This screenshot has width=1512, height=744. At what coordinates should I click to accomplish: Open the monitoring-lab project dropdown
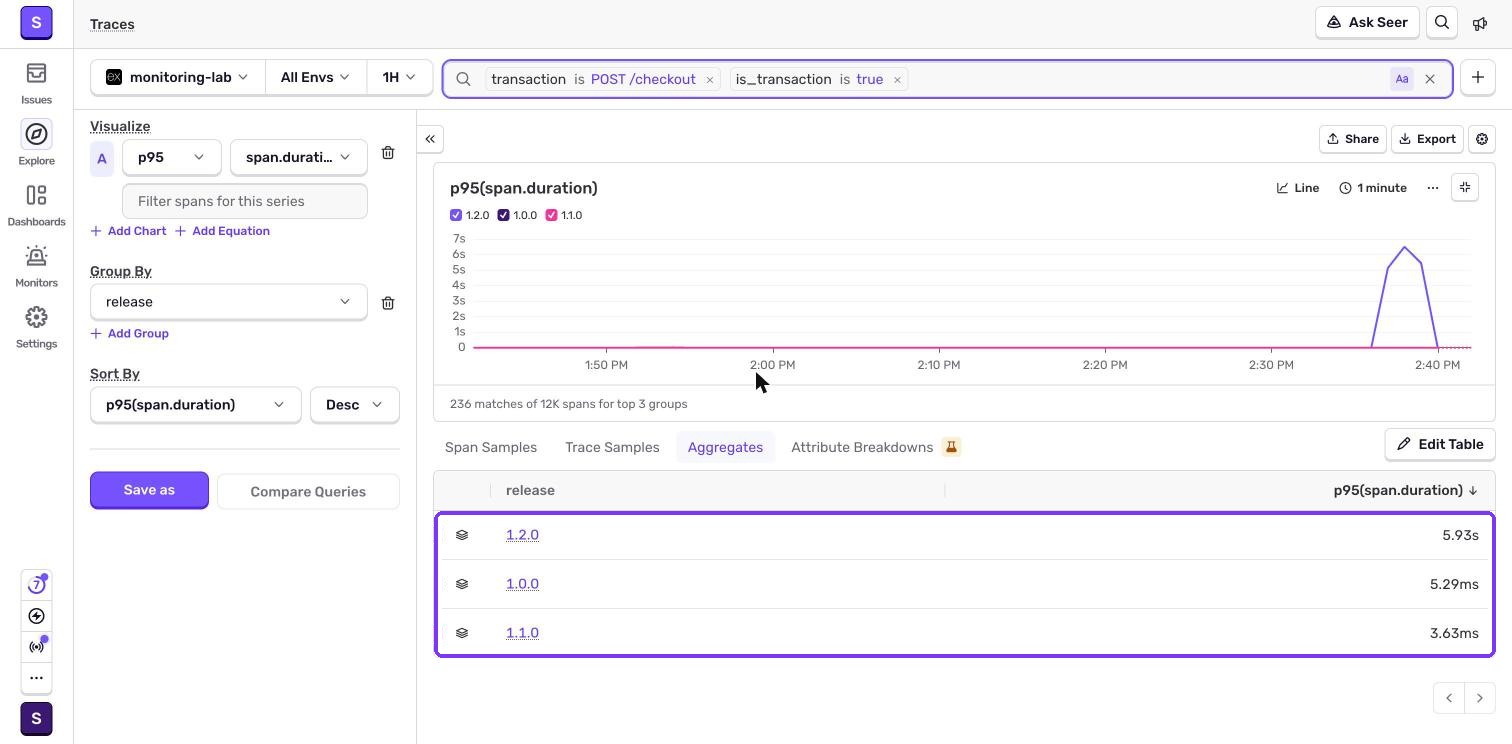pyautogui.click(x=178, y=77)
